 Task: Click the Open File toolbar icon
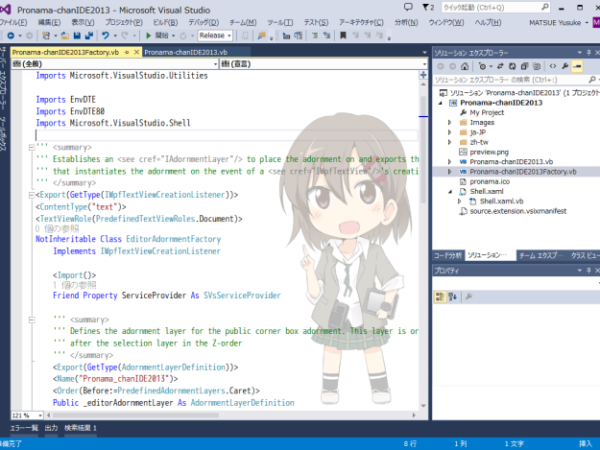coord(65,36)
